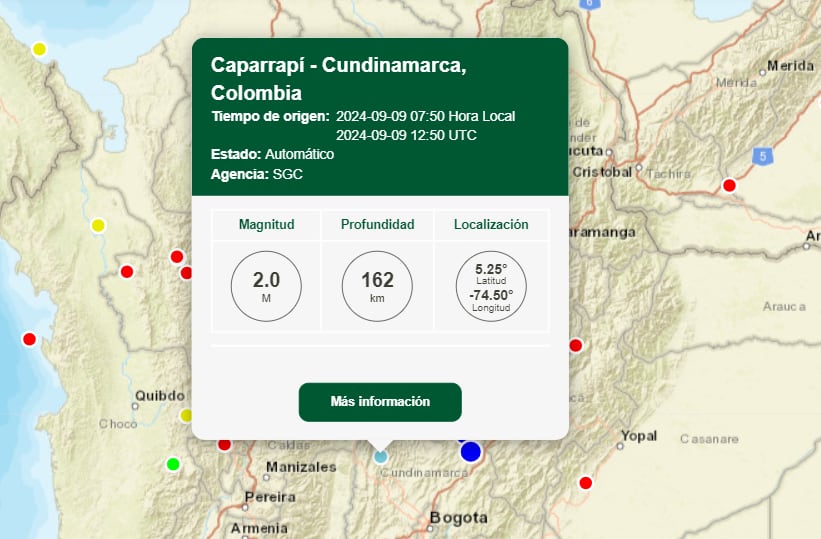Image resolution: width=821 pixels, height=539 pixels.
Task: Click the large blue earthquake marker
Action: point(470,452)
